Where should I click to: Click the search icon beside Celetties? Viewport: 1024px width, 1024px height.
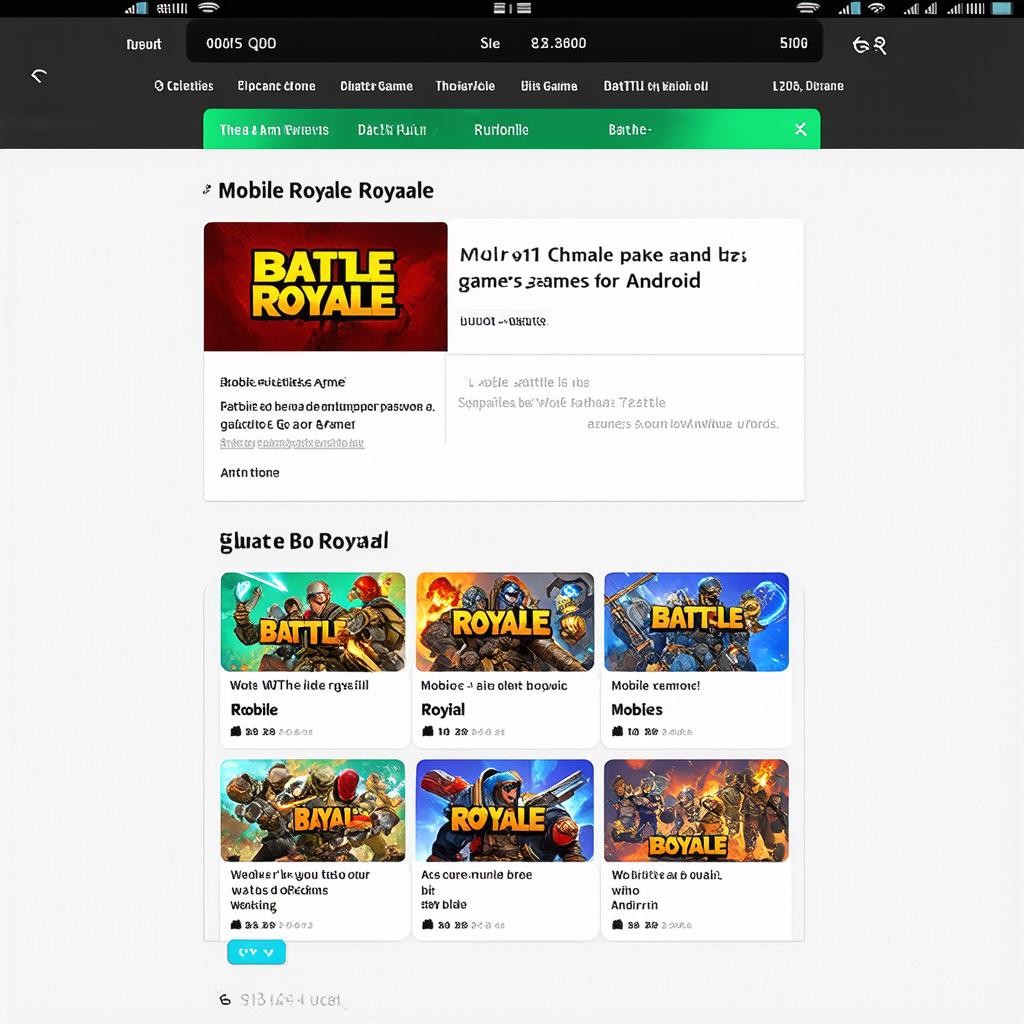click(159, 86)
